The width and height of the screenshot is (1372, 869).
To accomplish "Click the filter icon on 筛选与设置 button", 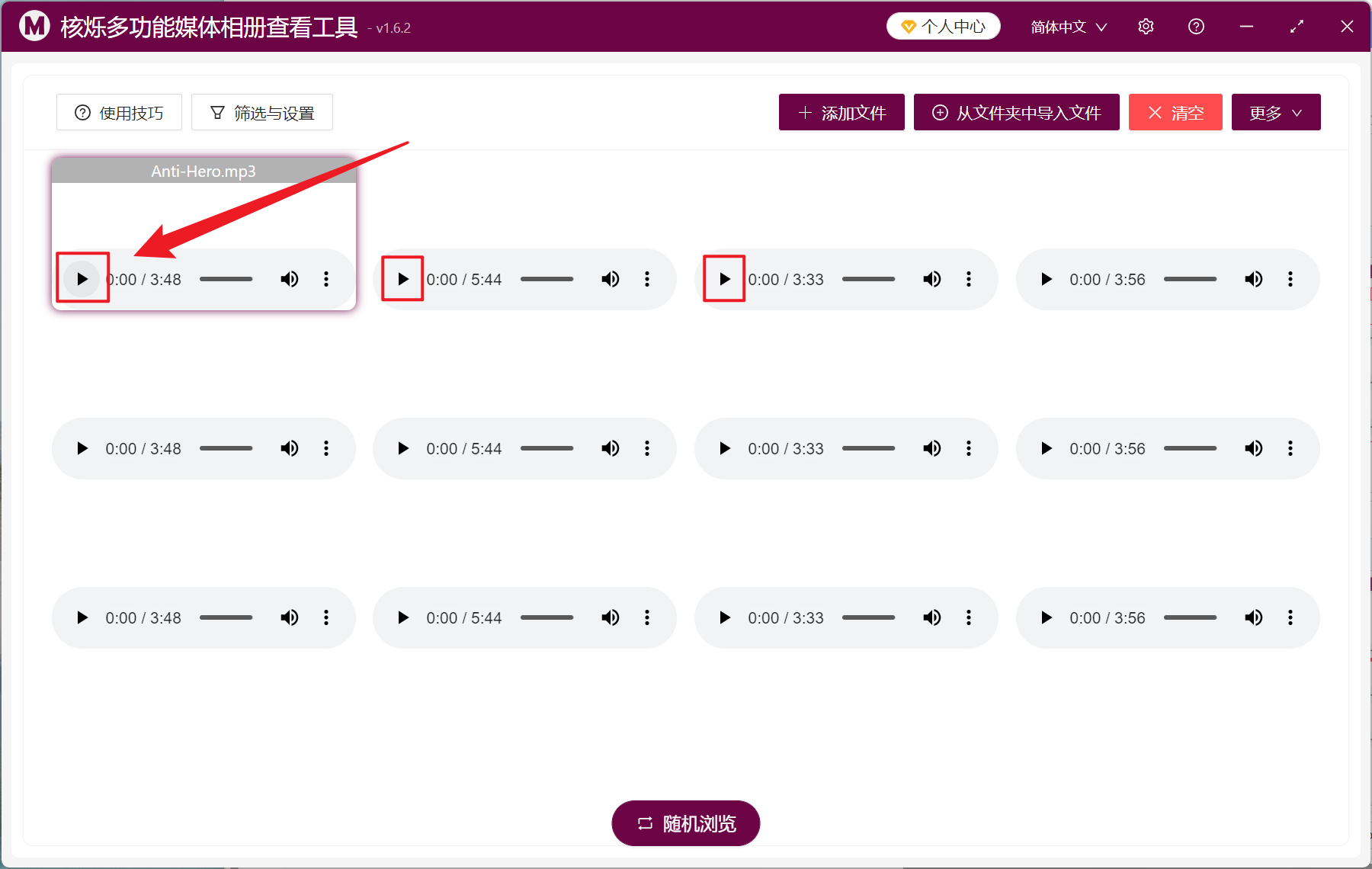I will click(x=218, y=112).
